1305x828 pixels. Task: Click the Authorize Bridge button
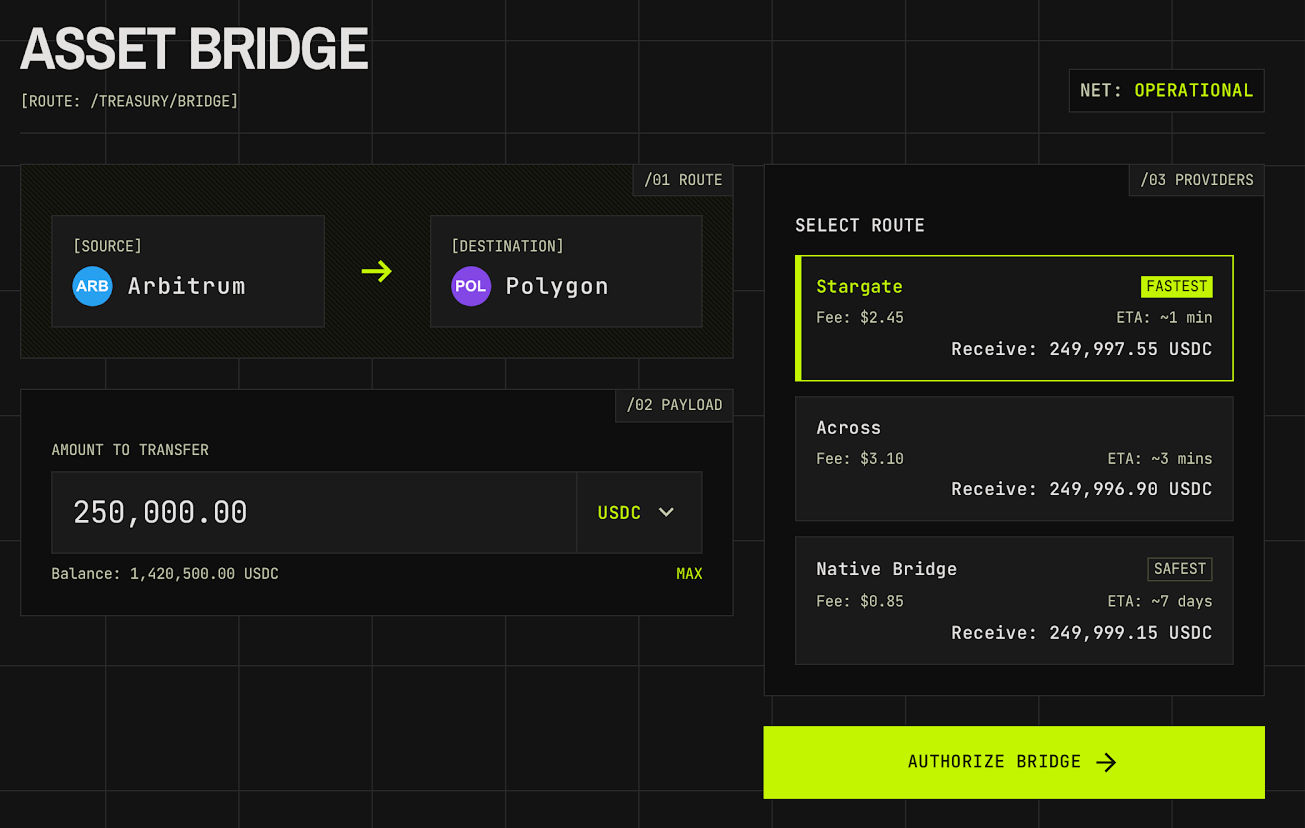point(1014,762)
